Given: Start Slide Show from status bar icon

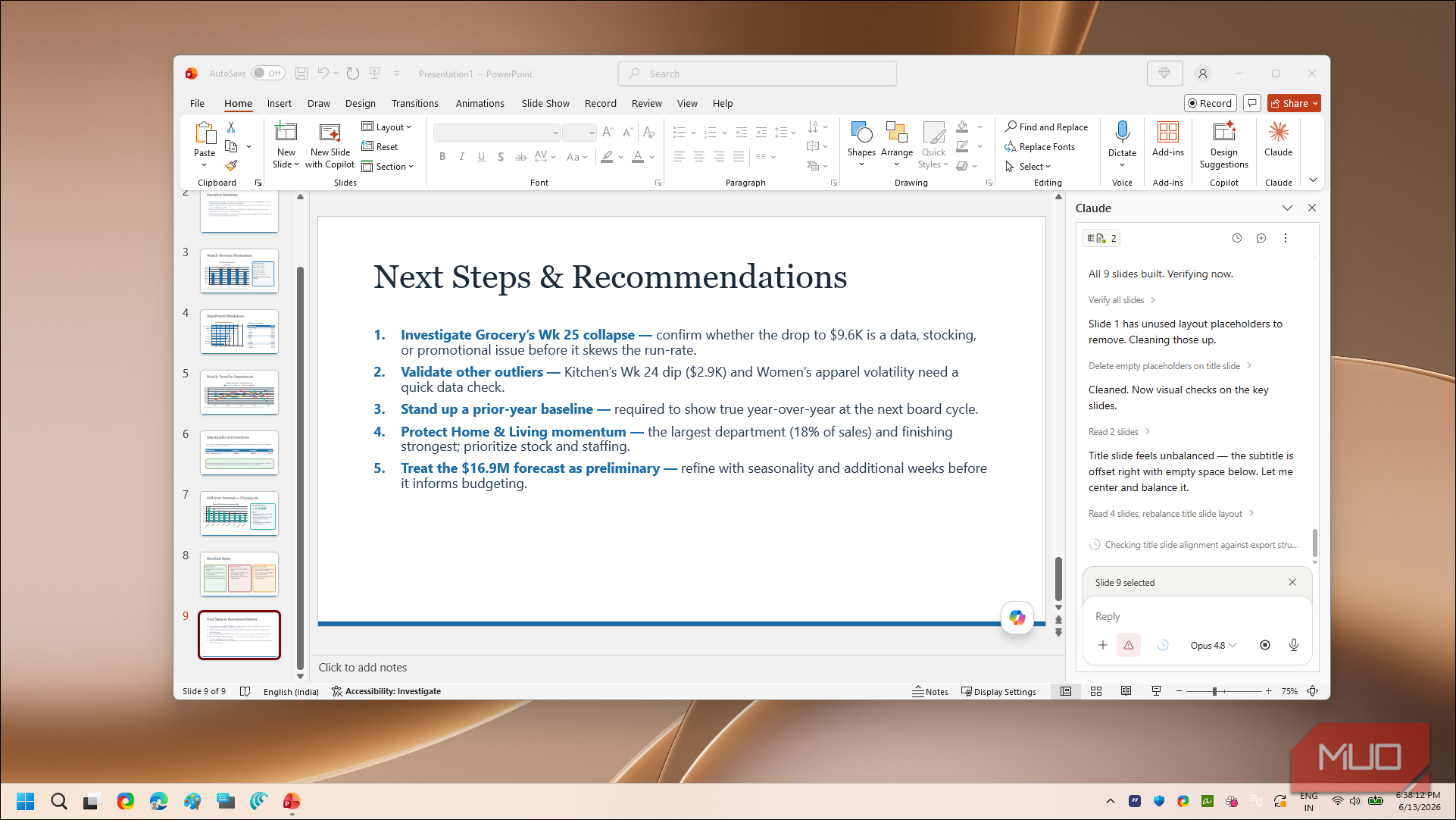Looking at the screenshot, I should (1156, 691).
